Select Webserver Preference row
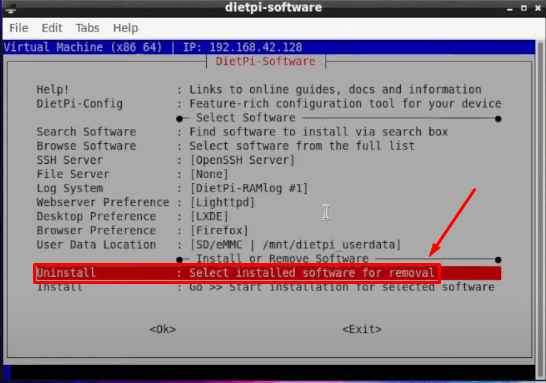The image size is (546, 383). (x=269, y=202)
